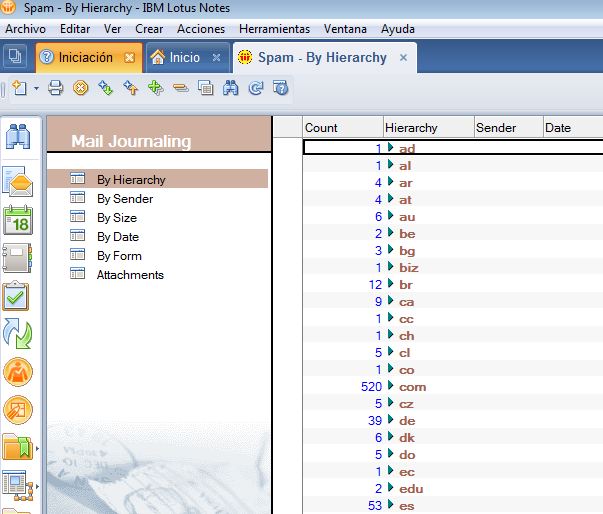The image size is (603, 514).
Task: Click the Collapse All minus icon
Action: tap(181, 88)
